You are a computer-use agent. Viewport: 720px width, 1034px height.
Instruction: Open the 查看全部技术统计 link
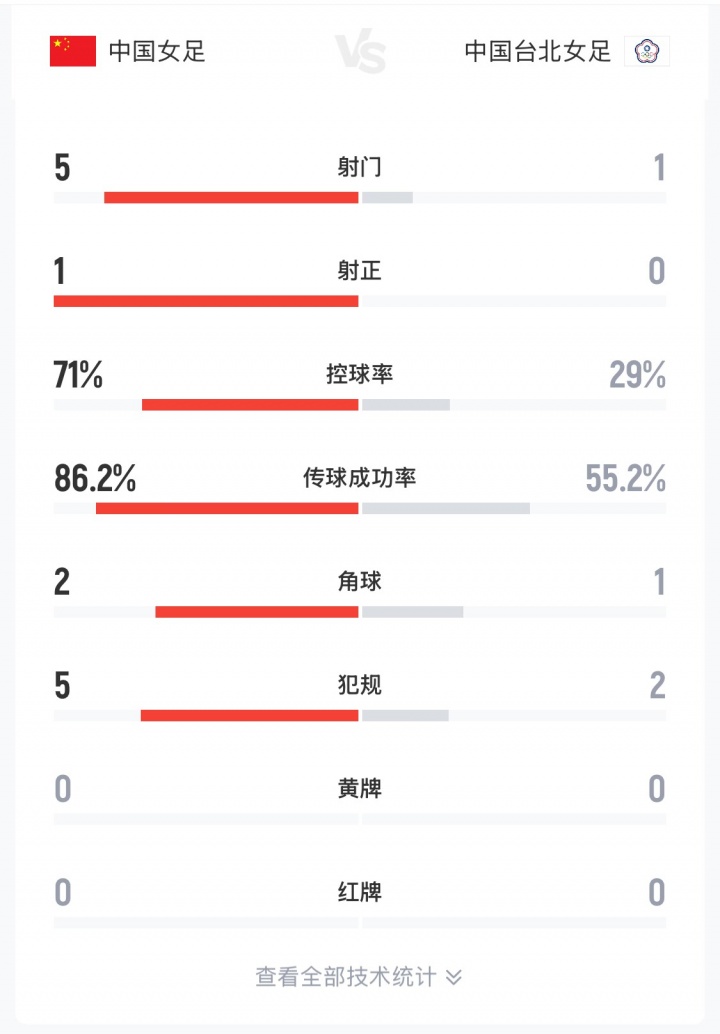(345, 977)
